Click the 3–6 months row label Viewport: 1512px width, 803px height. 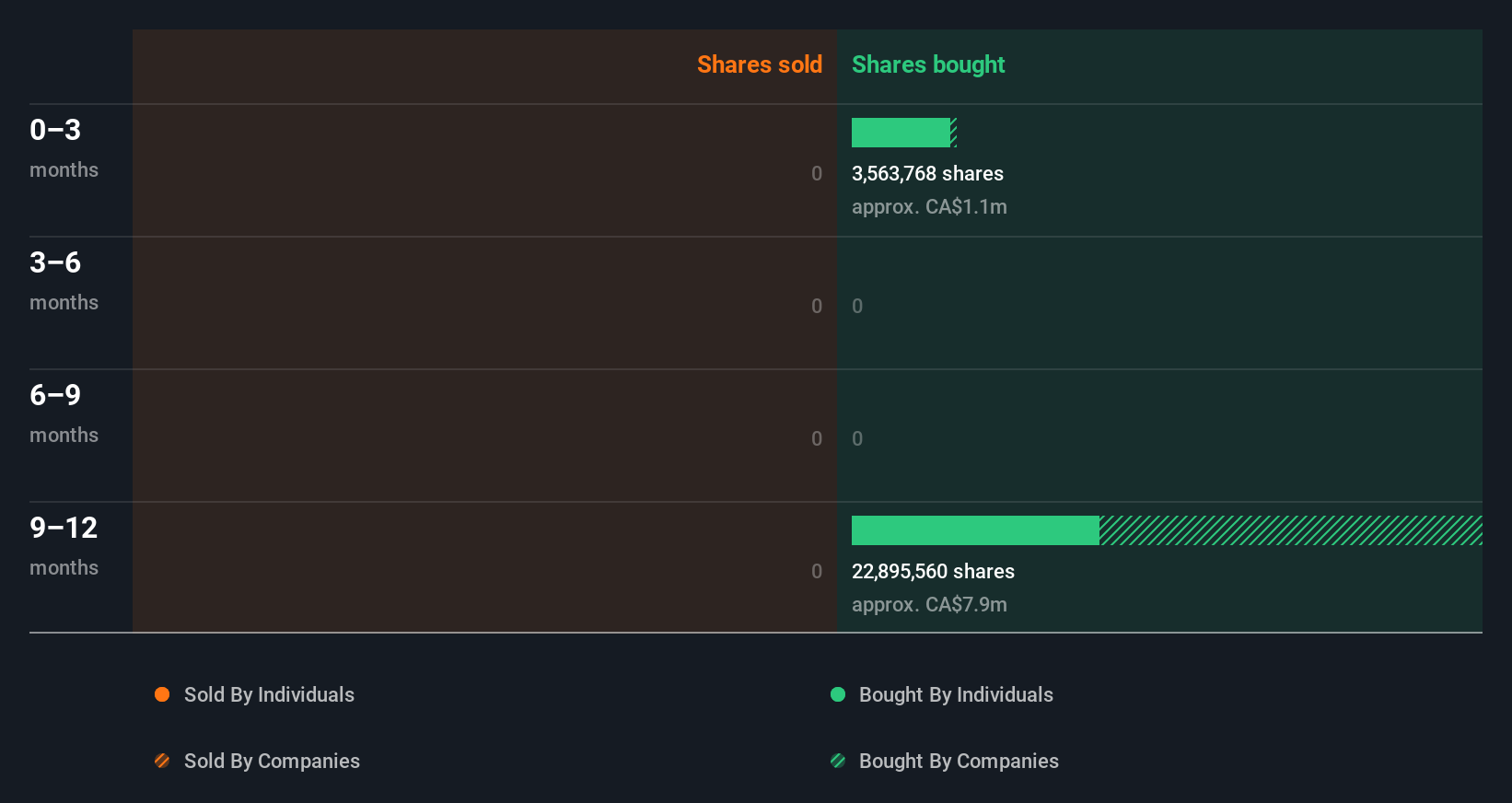(x=64, y=281)
